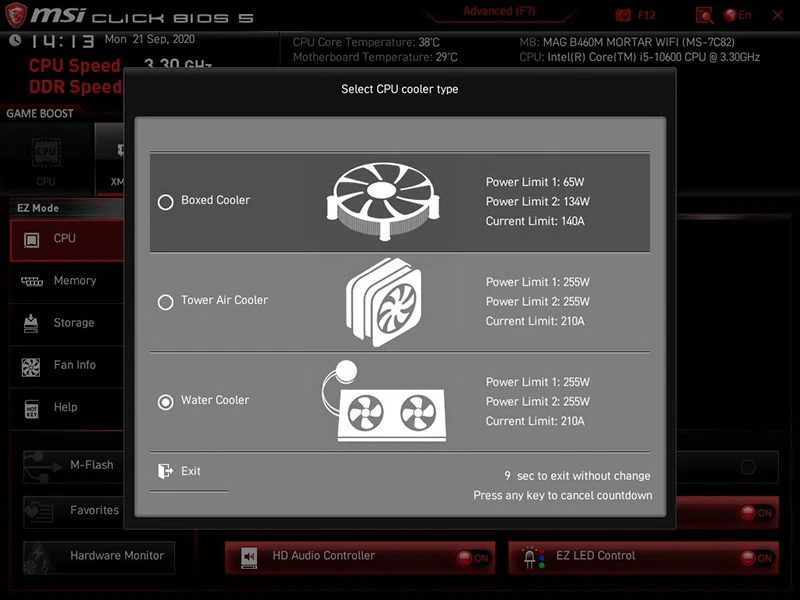Open the Fan Info section
The width and height of the screenshot is (800, 600).
pos(67,366)
